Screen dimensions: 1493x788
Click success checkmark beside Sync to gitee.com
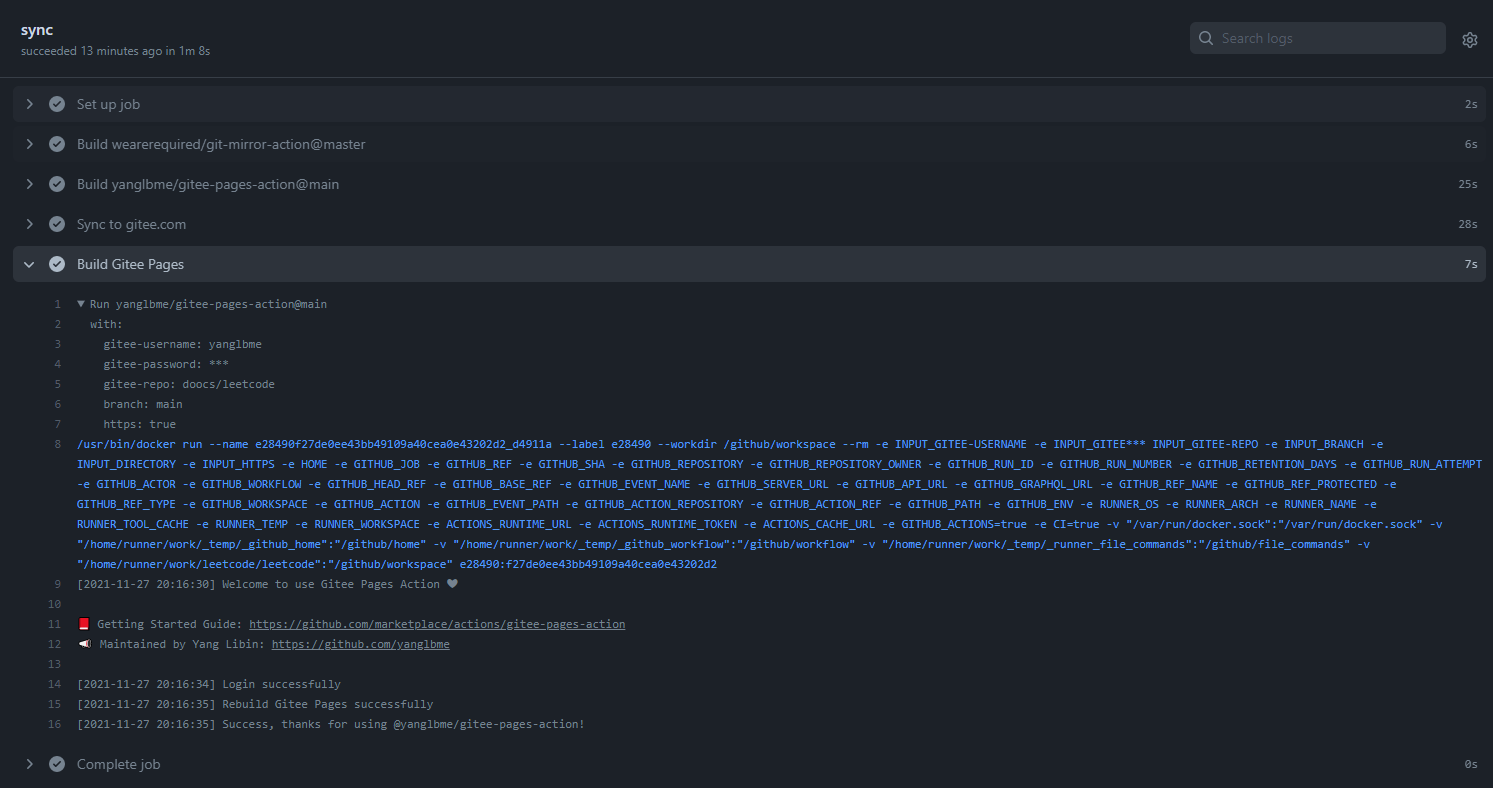[57, 224]
